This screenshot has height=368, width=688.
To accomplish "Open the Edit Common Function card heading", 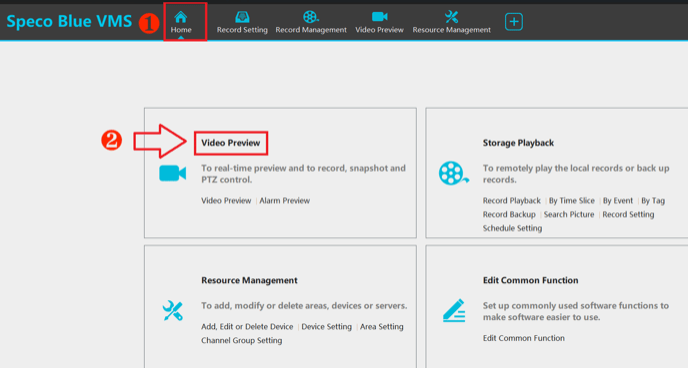I will pyautogui.click(x=530, y=280).
